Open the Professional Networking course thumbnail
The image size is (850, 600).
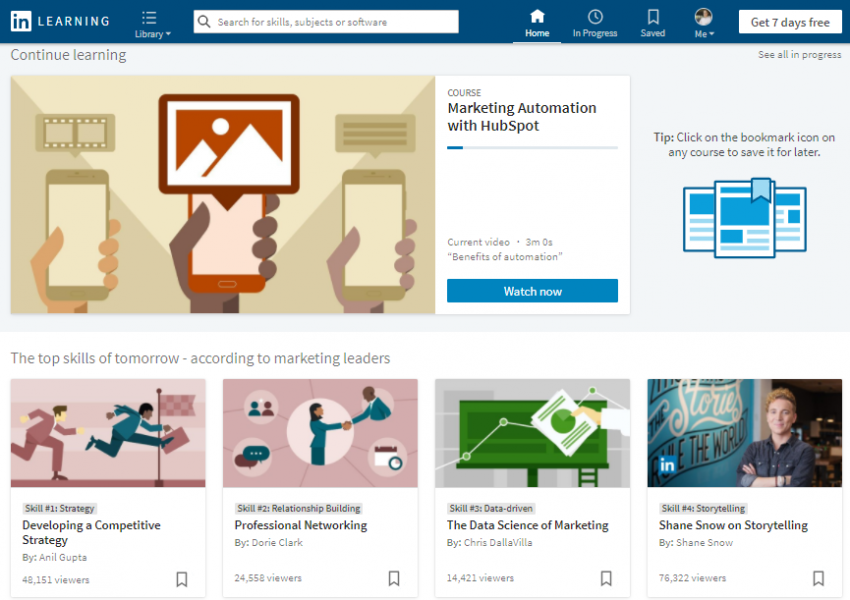pyautogui.click(x=320, y=433)
